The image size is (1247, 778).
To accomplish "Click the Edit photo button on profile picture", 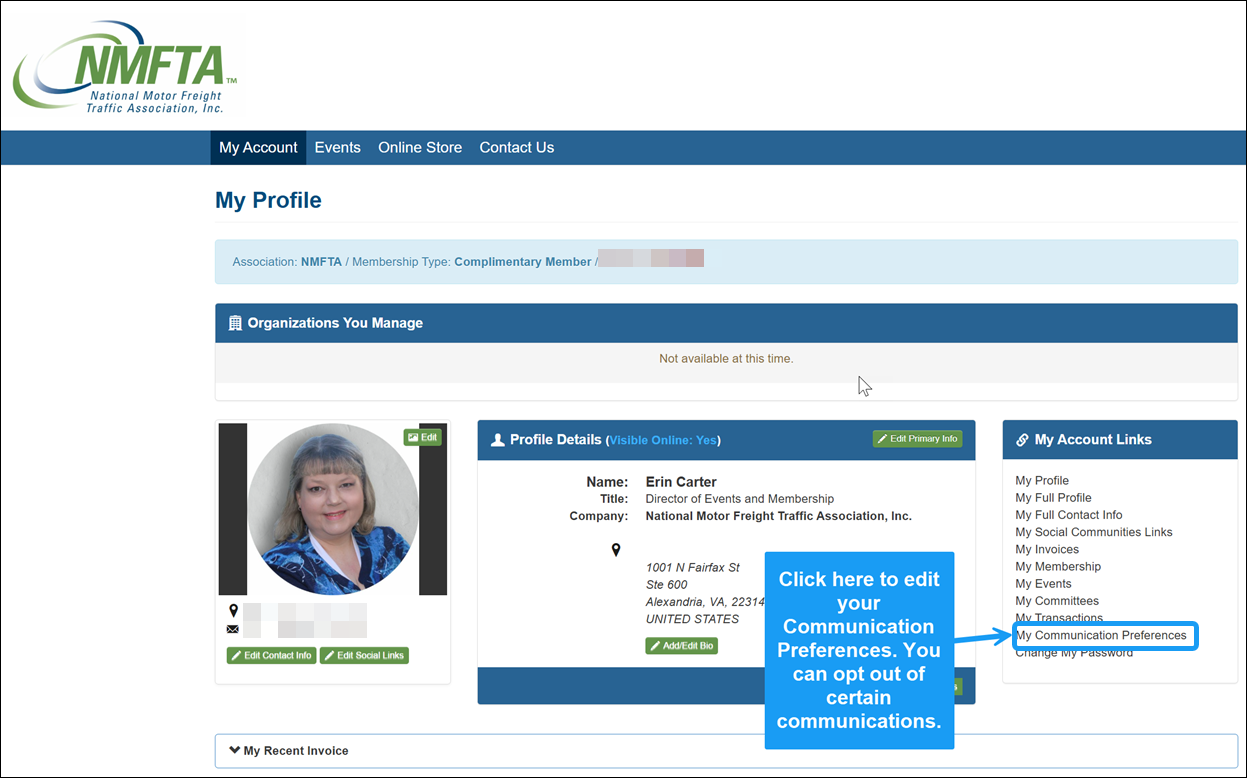I will [422, 437].
